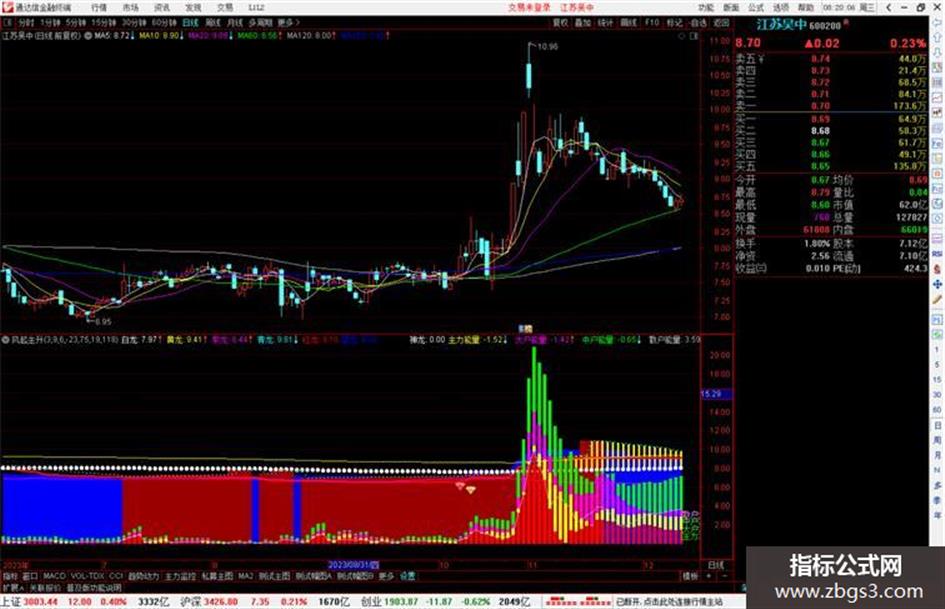Open 风起生升 indicator settings circle icon
Viewport: 945px width, 609px height.
5,340
